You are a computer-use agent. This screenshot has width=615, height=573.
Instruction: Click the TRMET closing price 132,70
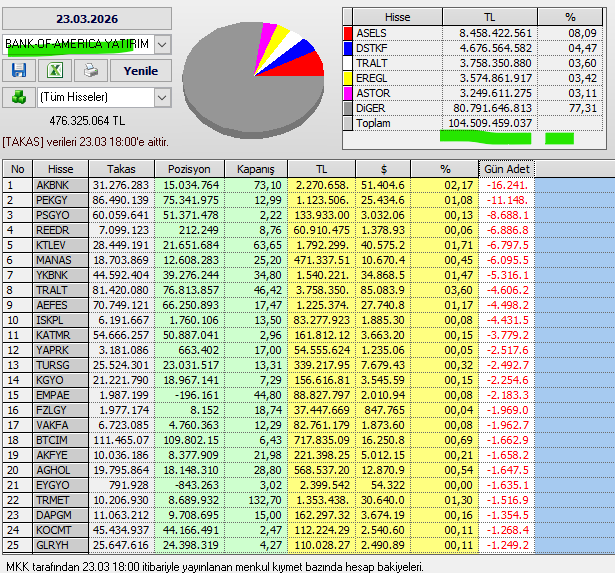coord(256,500)
